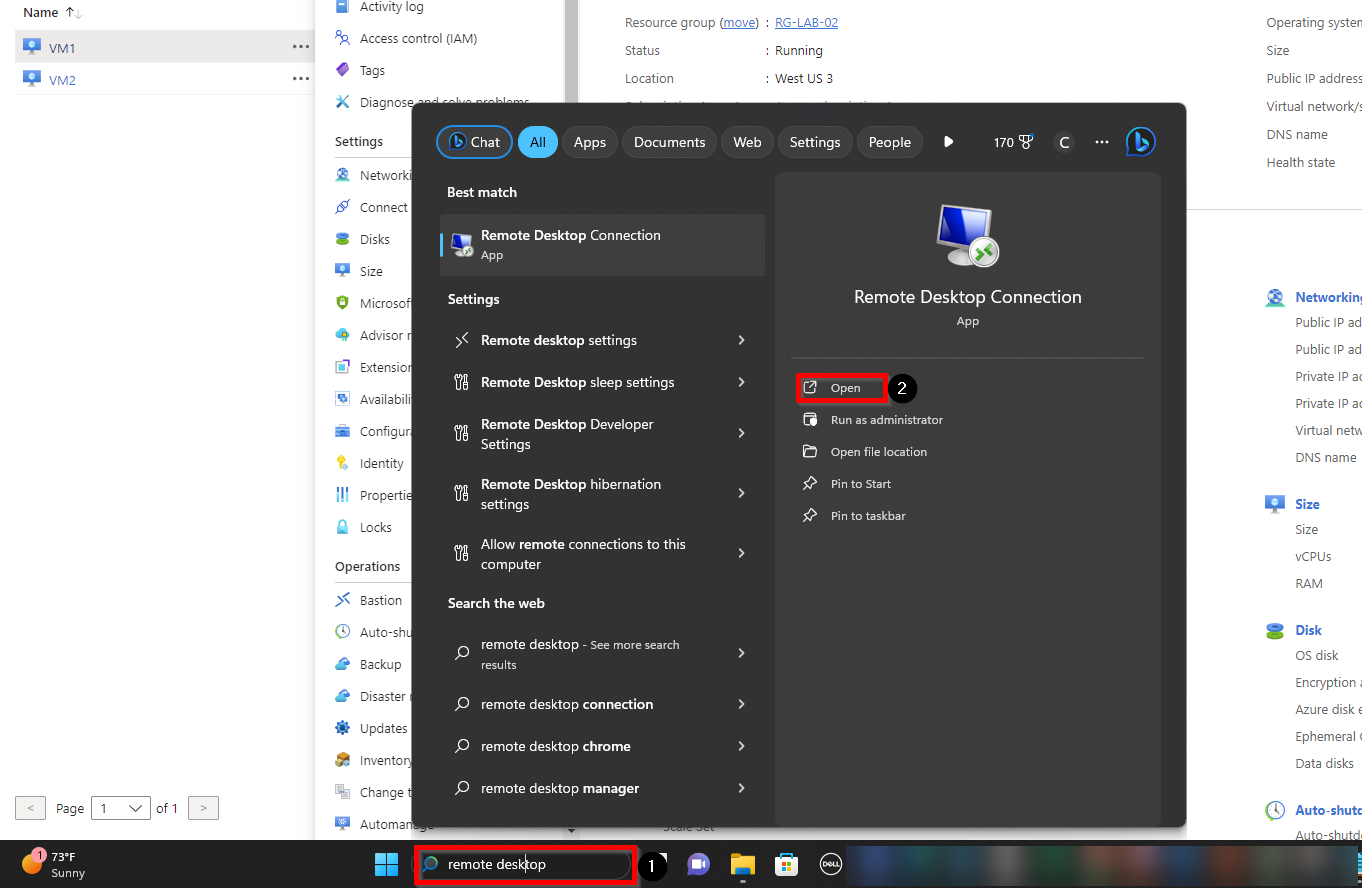This screenshot has height=888, width=1362.
Task: Go to next page in VM list
Action: (204, 808)
